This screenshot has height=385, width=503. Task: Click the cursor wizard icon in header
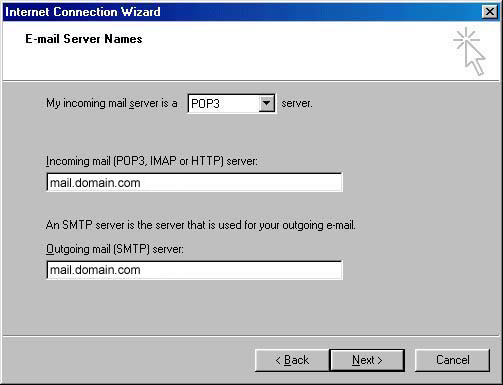click(469, 51)
